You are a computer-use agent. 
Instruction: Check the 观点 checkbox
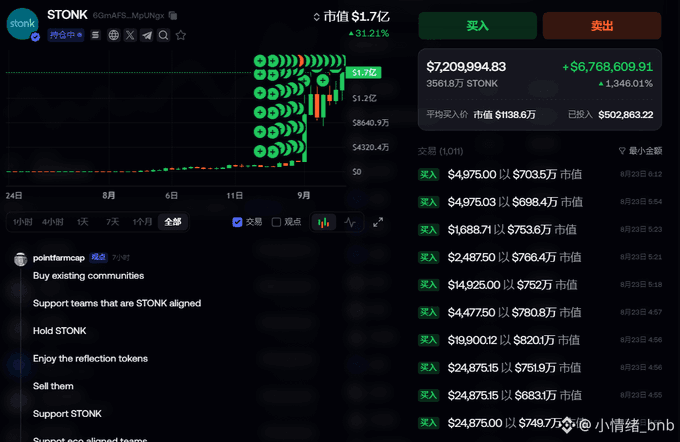click(x=276, y=222)
